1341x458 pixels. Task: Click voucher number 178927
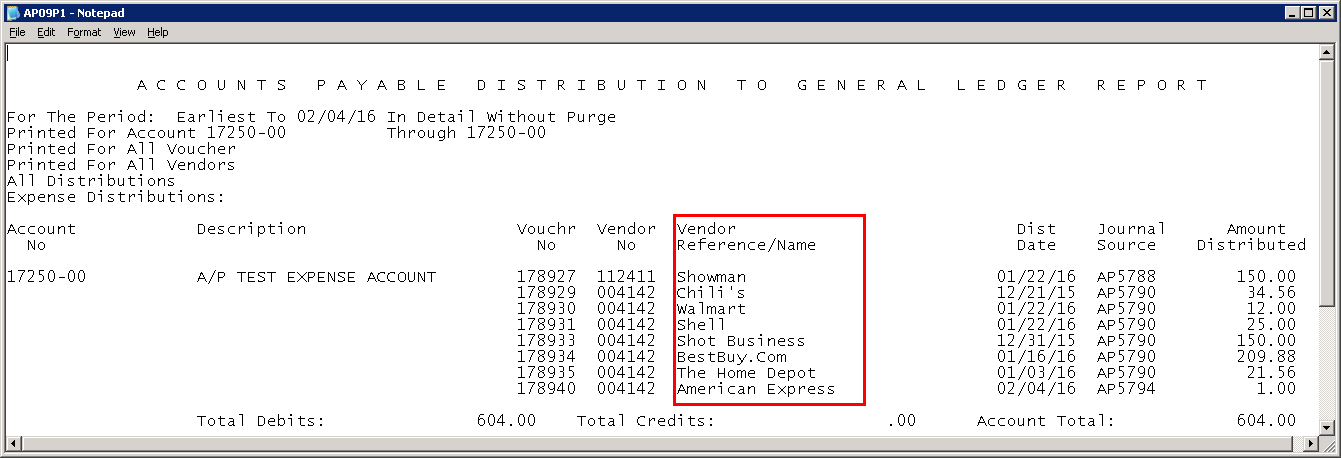pos(546,277)
